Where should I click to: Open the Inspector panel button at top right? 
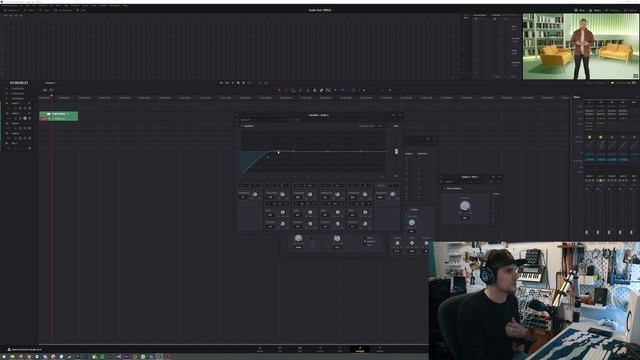point(631,10)
